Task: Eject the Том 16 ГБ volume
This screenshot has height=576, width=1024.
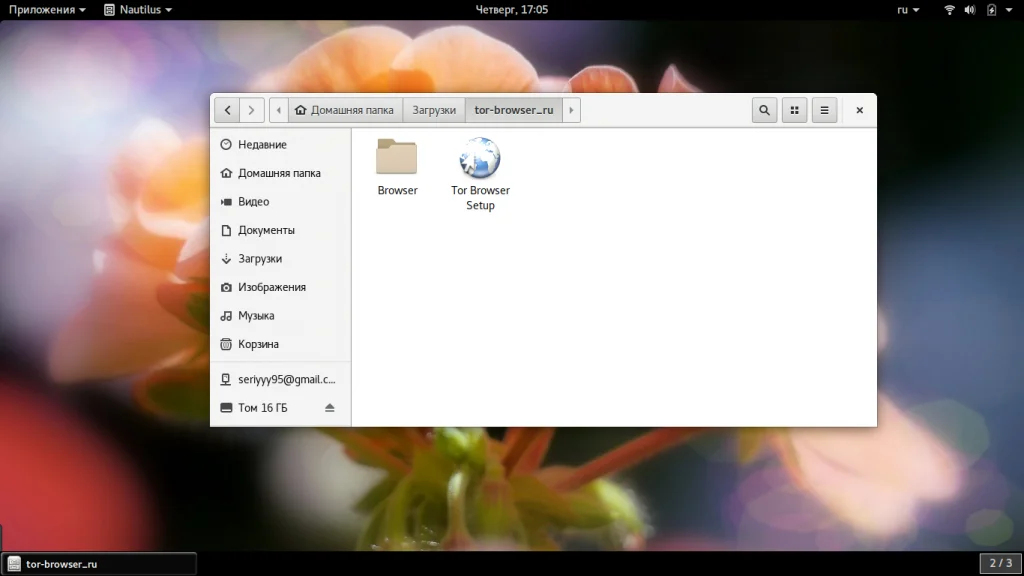Action: pos(330,408)
